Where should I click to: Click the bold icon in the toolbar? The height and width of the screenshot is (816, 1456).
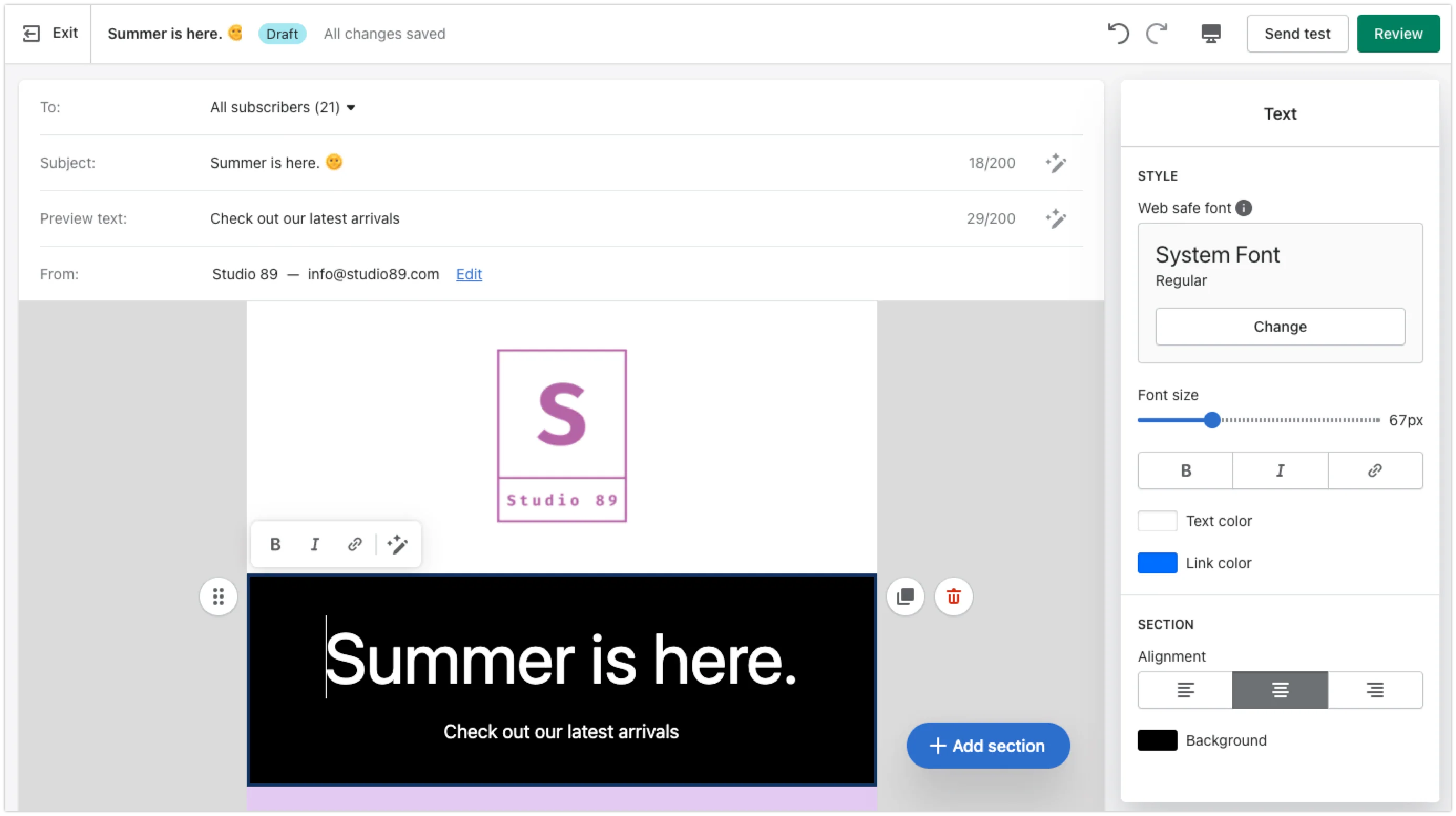coord(276,544)
